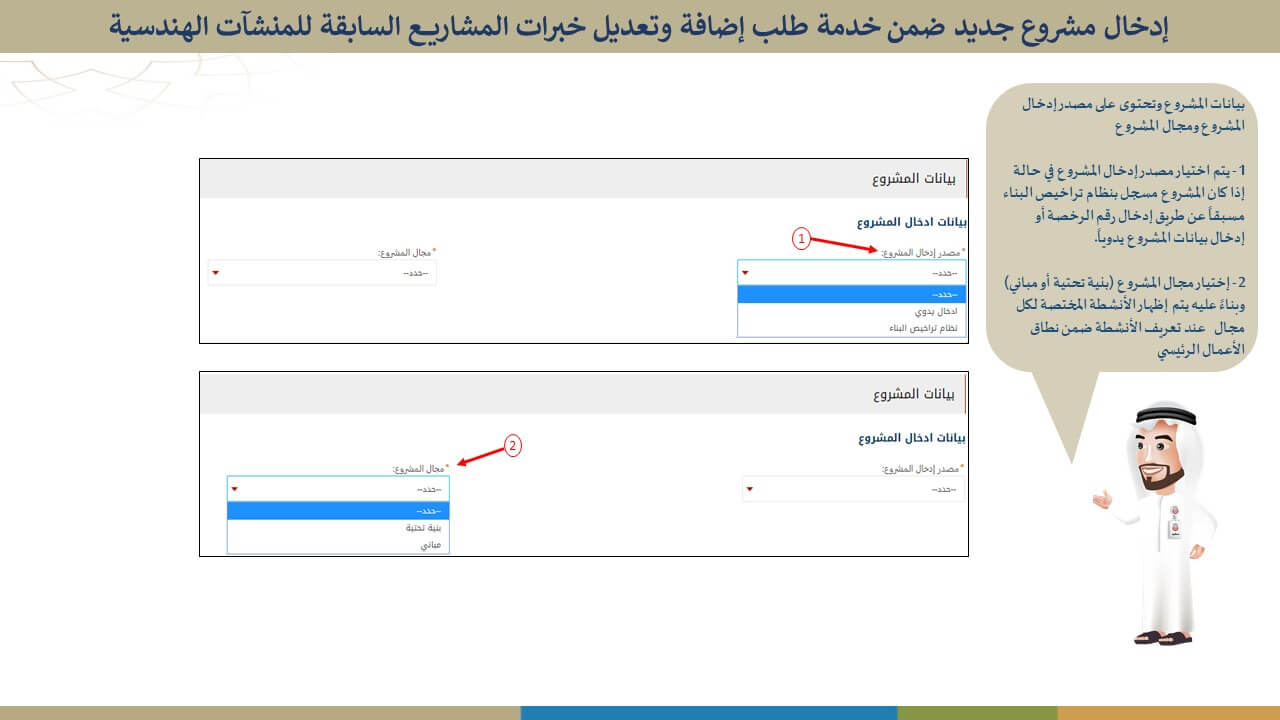1280x720 pixels.
Task: Click the red arrow of the collapsed مجال المشروع dropdown
Action: 215,273
